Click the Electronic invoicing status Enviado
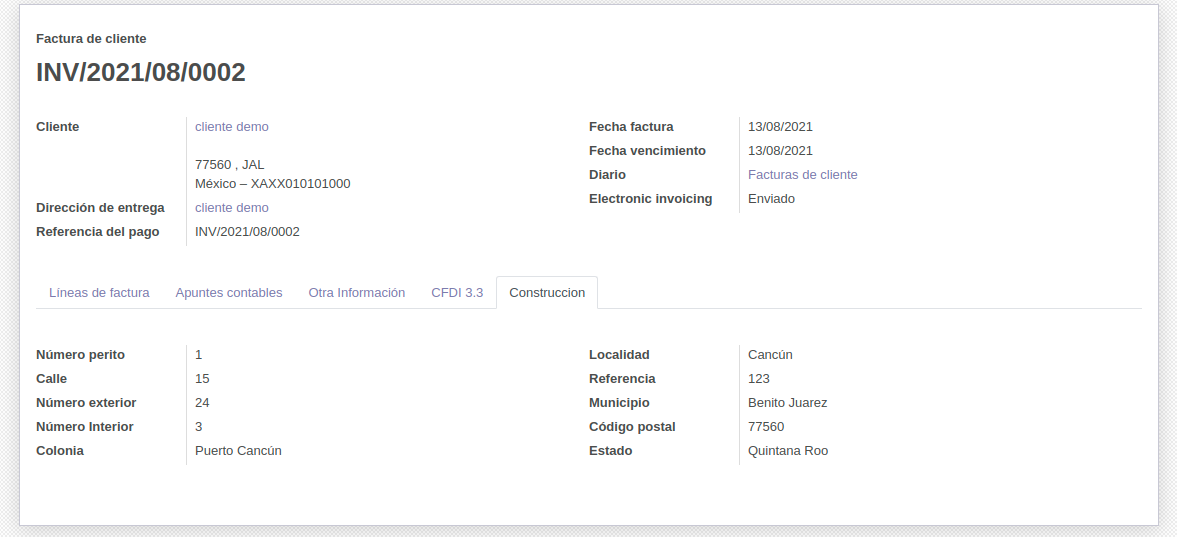 771,199
